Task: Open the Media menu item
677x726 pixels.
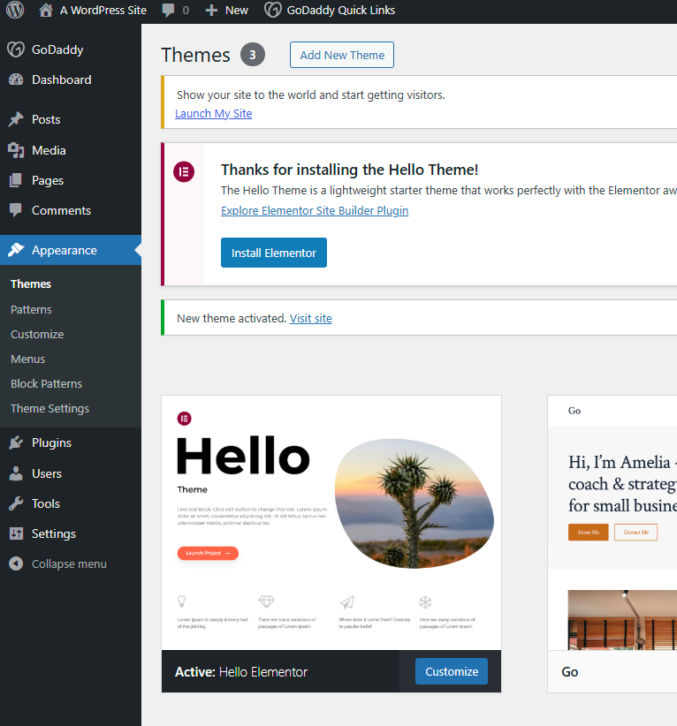Action: pyautogui.click(x=49, y=150)
